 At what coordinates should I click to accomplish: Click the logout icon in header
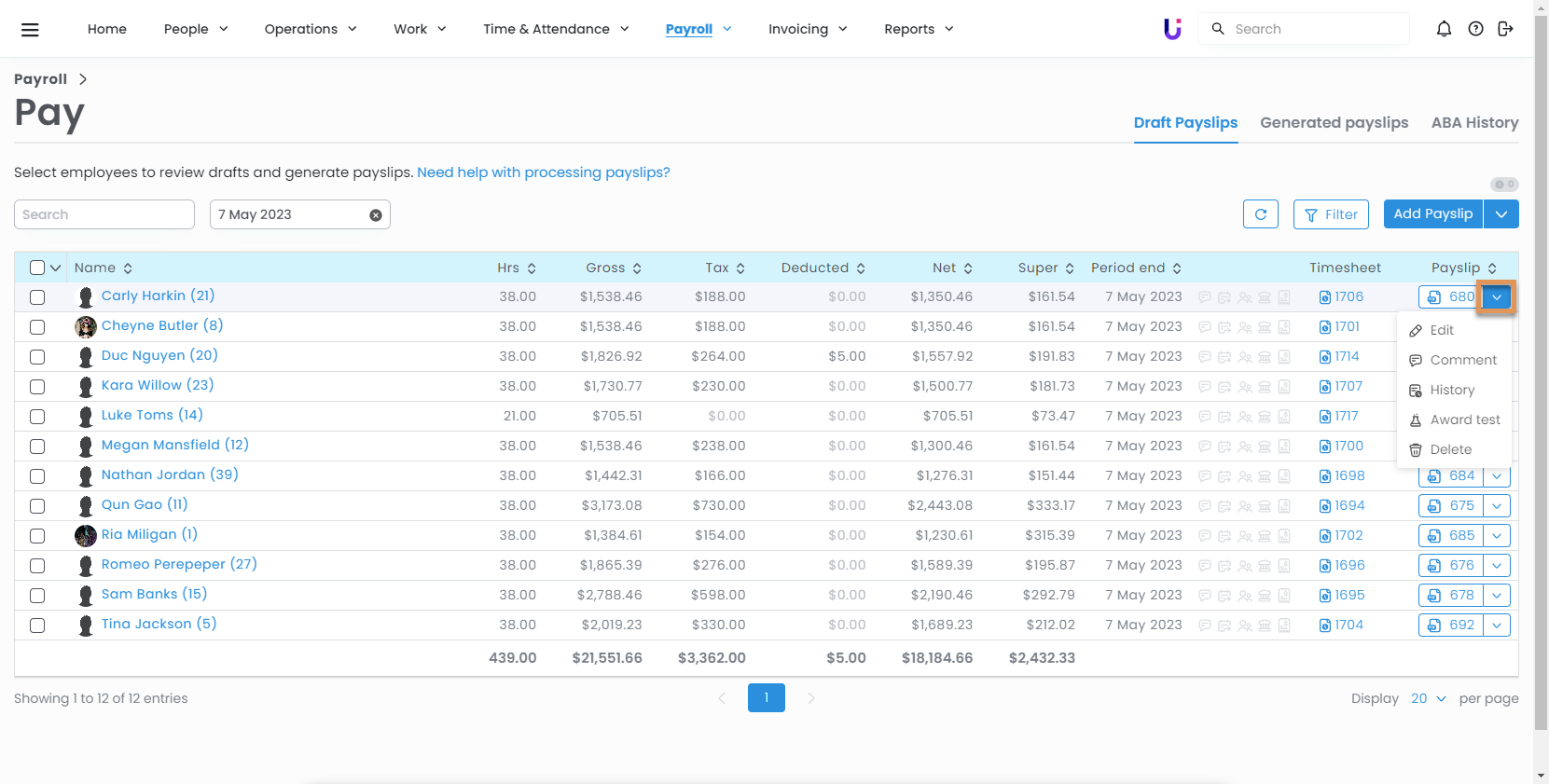coord(1505,29)
